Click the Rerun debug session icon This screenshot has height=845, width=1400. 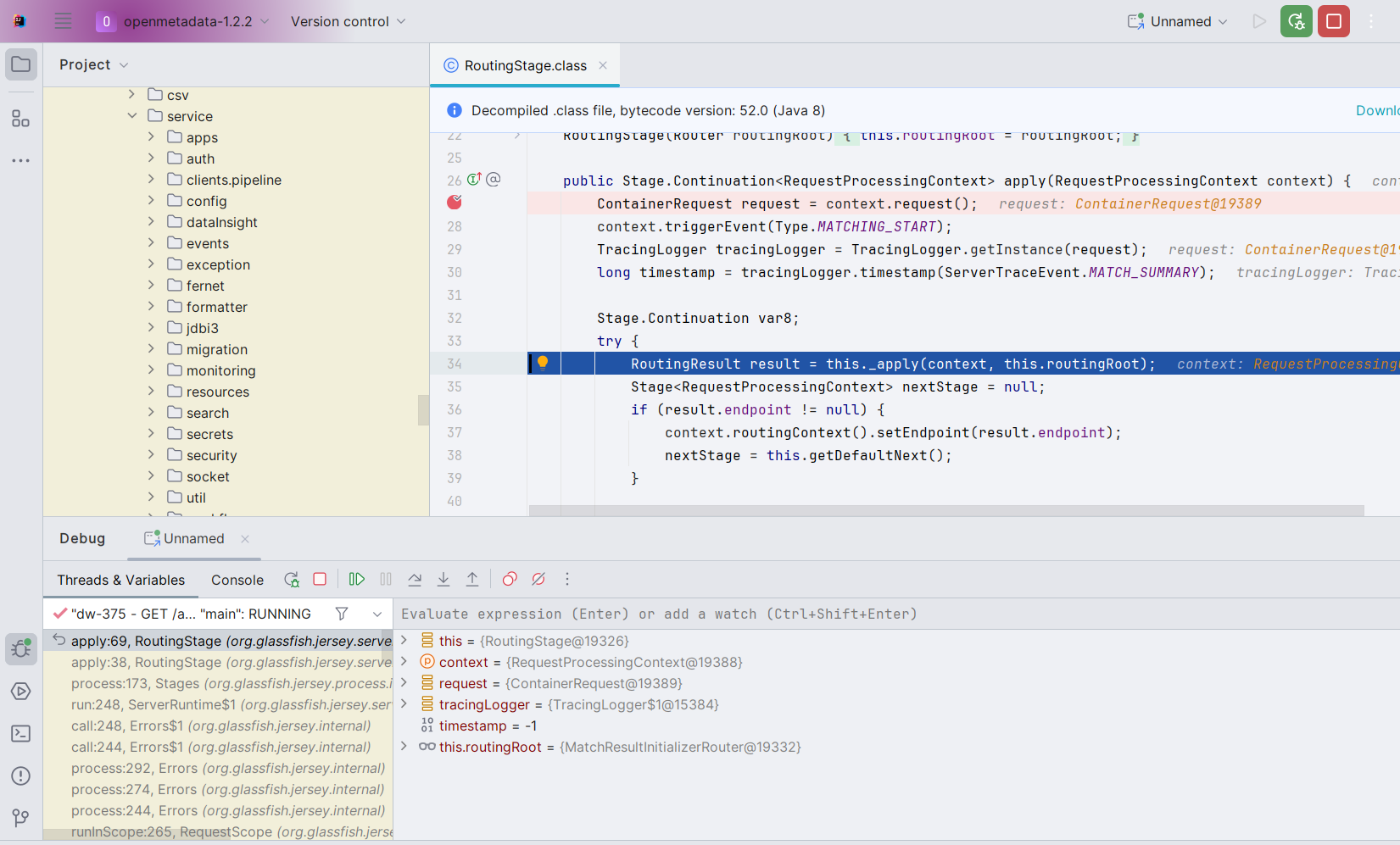pyautogui.click(x=292, y=579)
